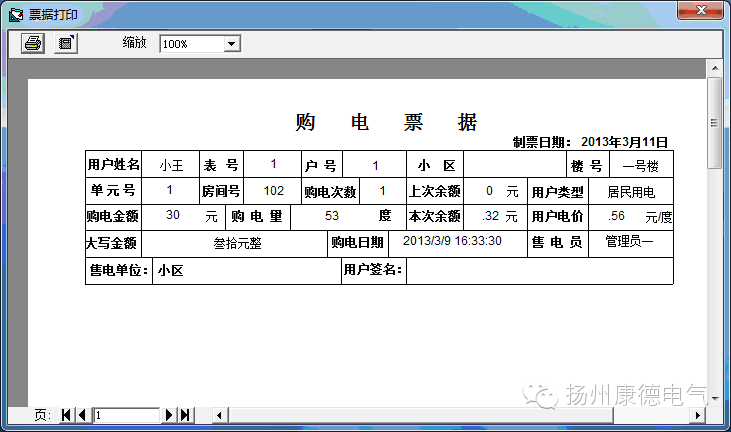Image resolution: width=731 pixels, height=432 pixels.
Task: Click the vertical scrollbar down arrow
Action: (x=715, y=399)
